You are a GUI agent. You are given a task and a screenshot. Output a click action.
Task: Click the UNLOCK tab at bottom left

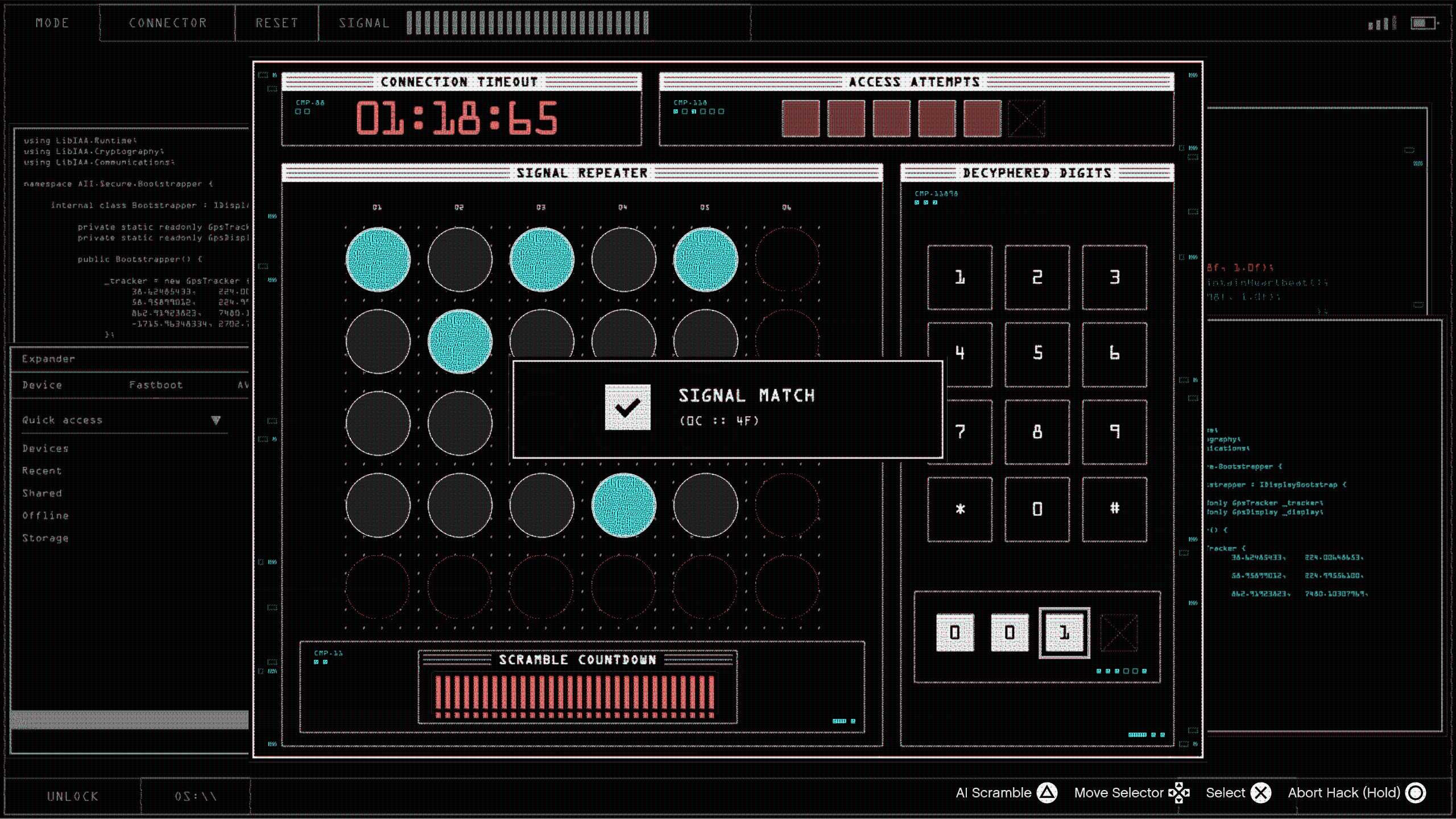73,796
